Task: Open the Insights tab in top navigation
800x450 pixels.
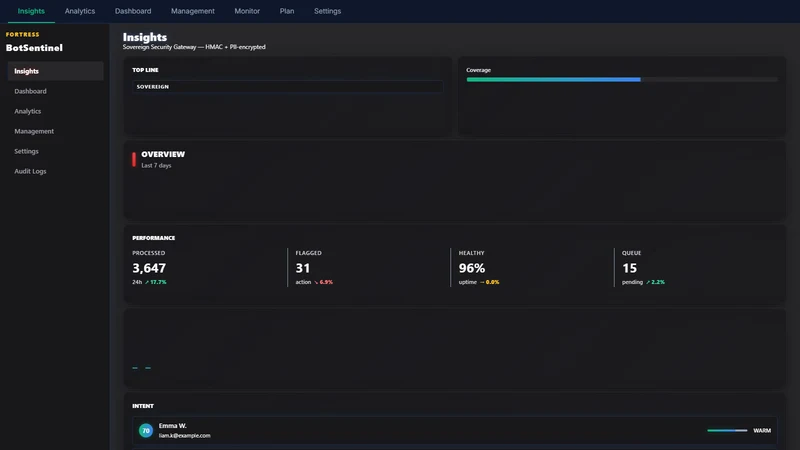Action: pos(31,11)
